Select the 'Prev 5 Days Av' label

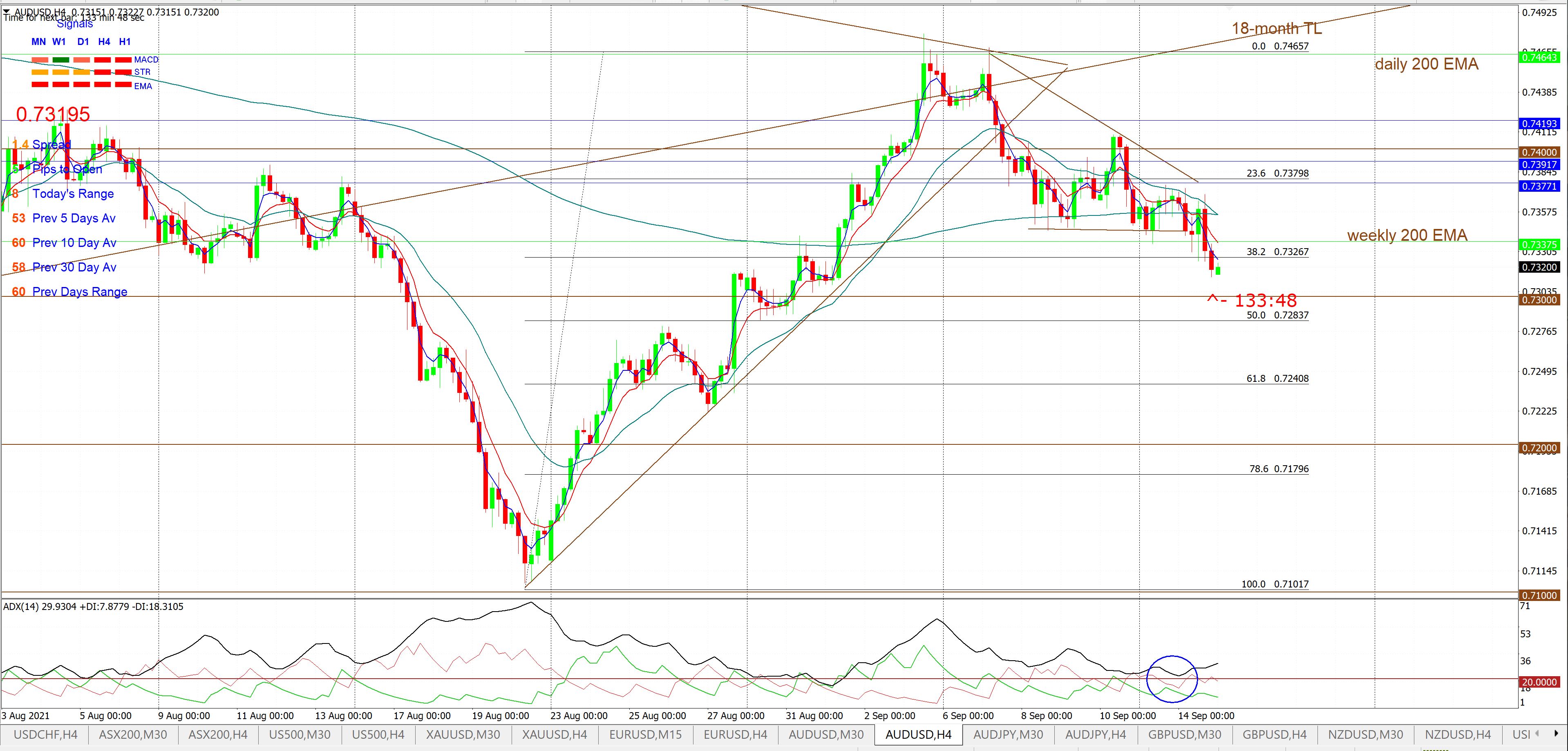point(74,218)
